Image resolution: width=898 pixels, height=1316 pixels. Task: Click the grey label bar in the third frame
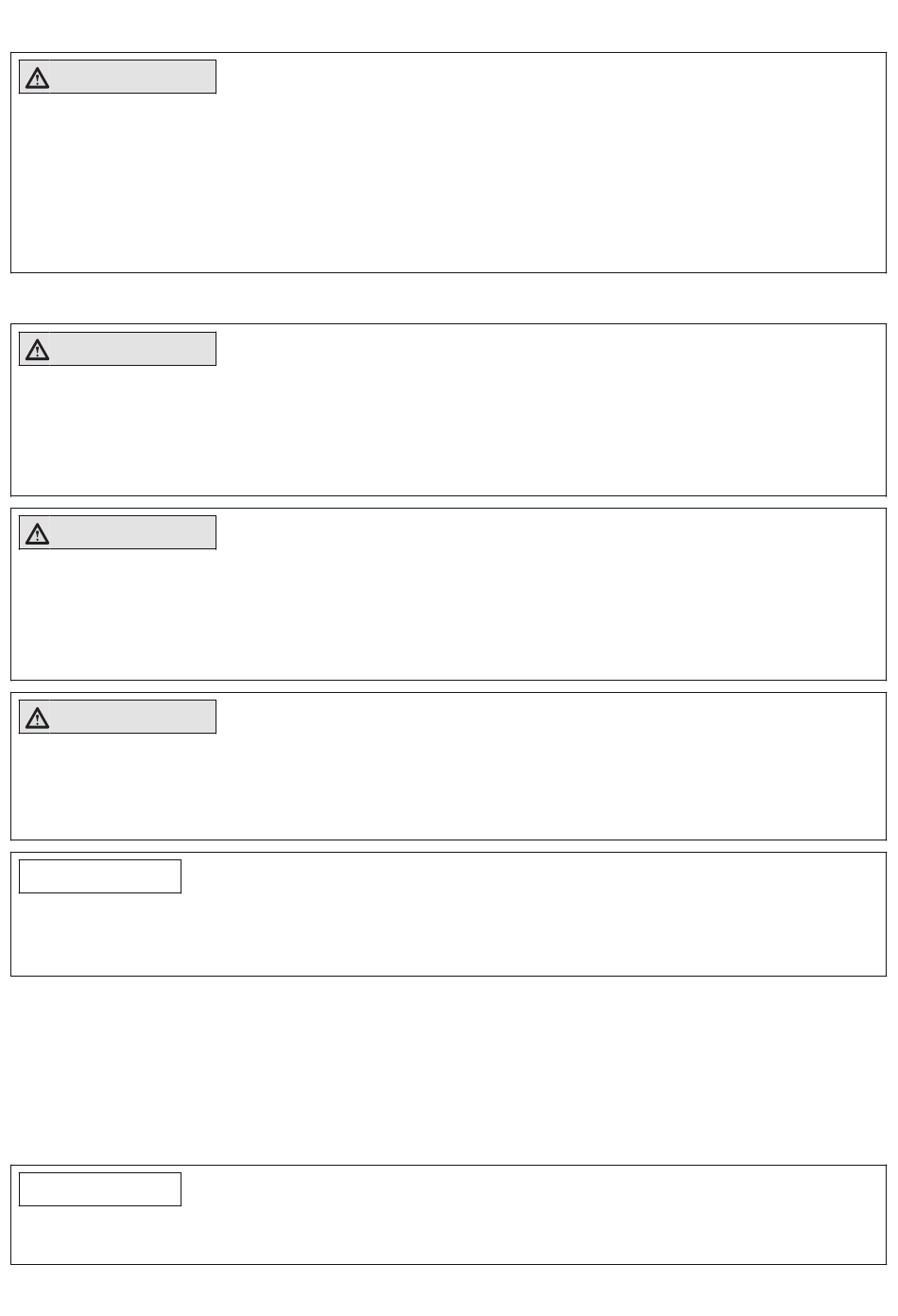118,532
